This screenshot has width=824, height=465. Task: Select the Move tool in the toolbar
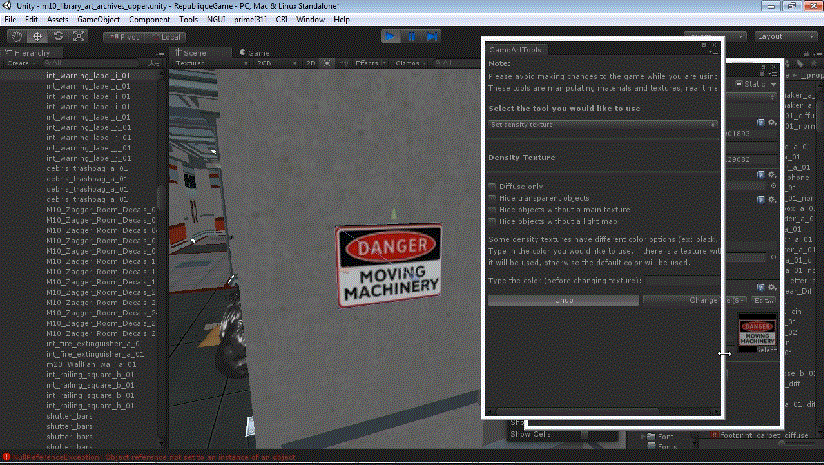37,36
